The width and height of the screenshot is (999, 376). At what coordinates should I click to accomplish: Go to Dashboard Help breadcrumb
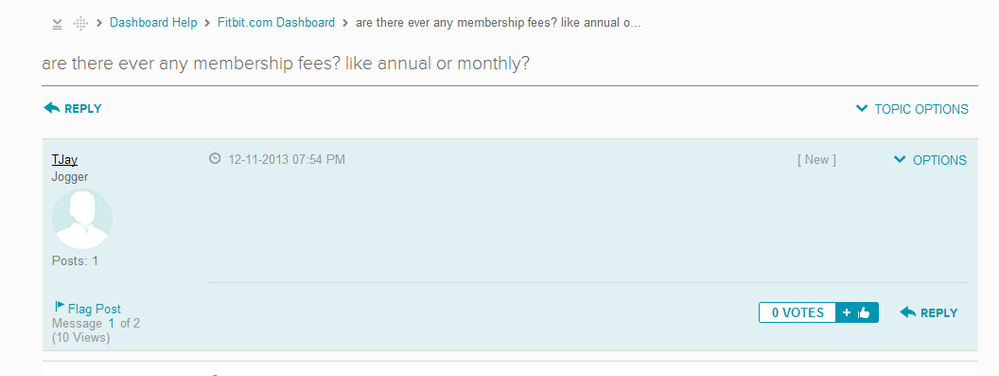[x=154, y=23]
